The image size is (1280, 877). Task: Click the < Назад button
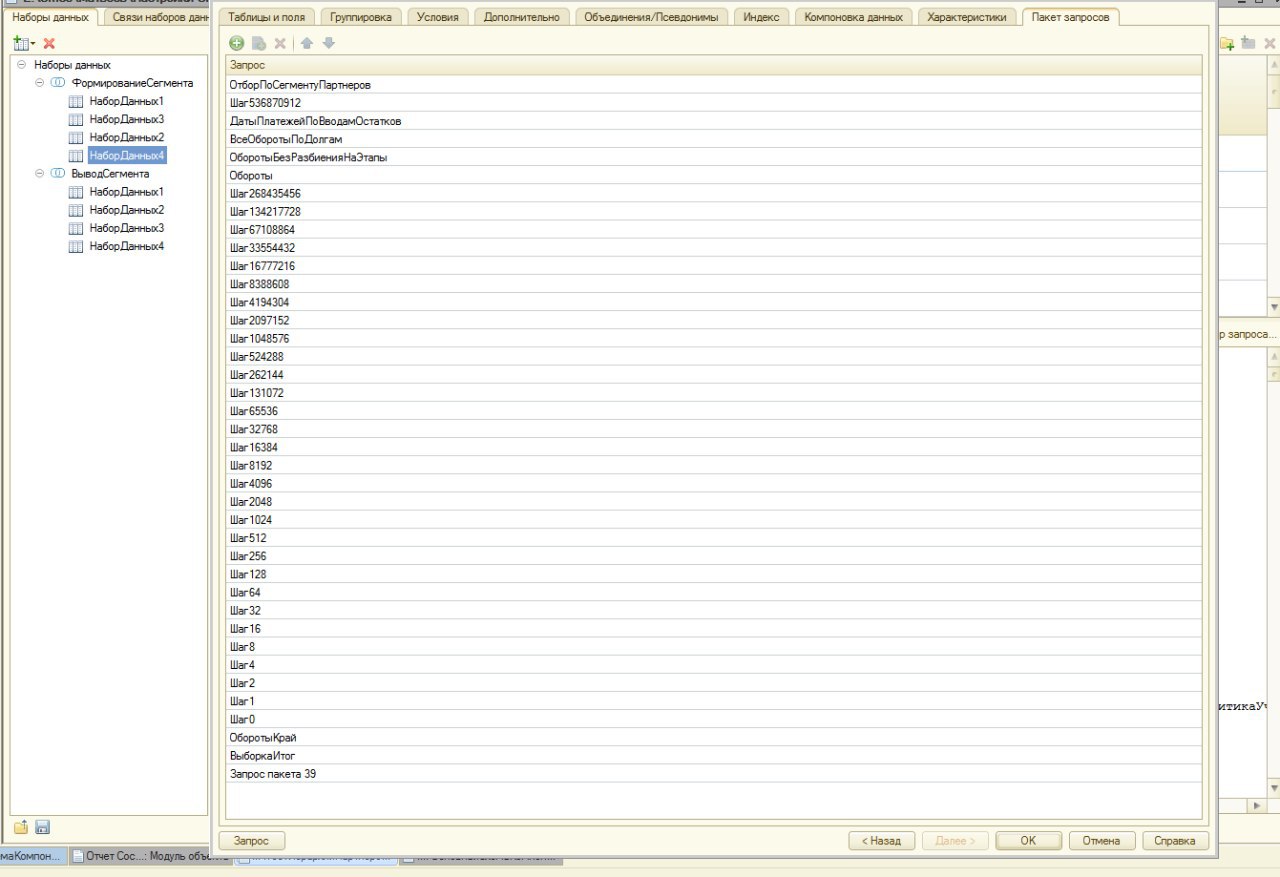882,841
